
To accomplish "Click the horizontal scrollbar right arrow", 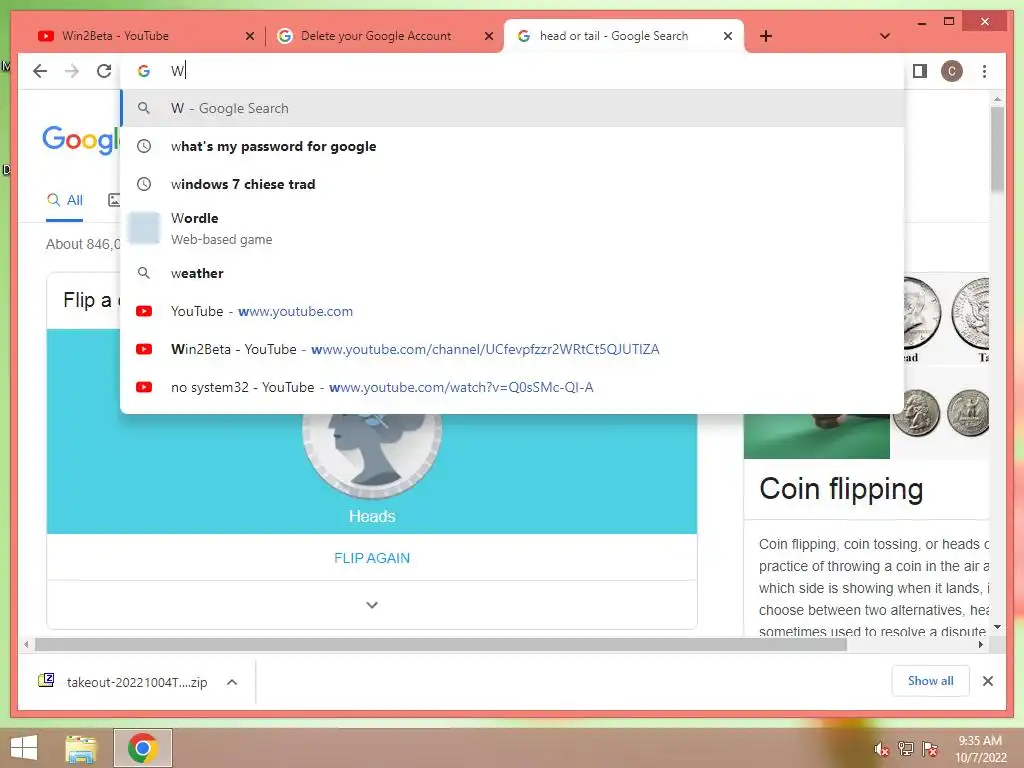I will pos(981,645).
